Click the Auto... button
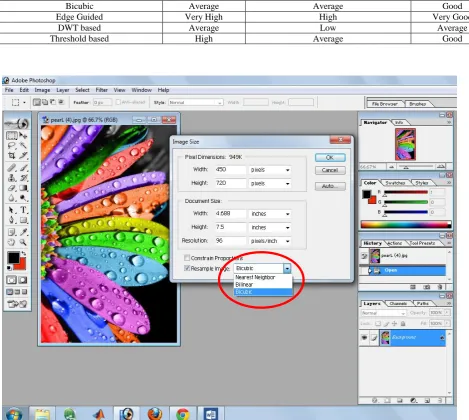Image resolution: width=469 pixels, height=420 pixels. pos(330,186)
